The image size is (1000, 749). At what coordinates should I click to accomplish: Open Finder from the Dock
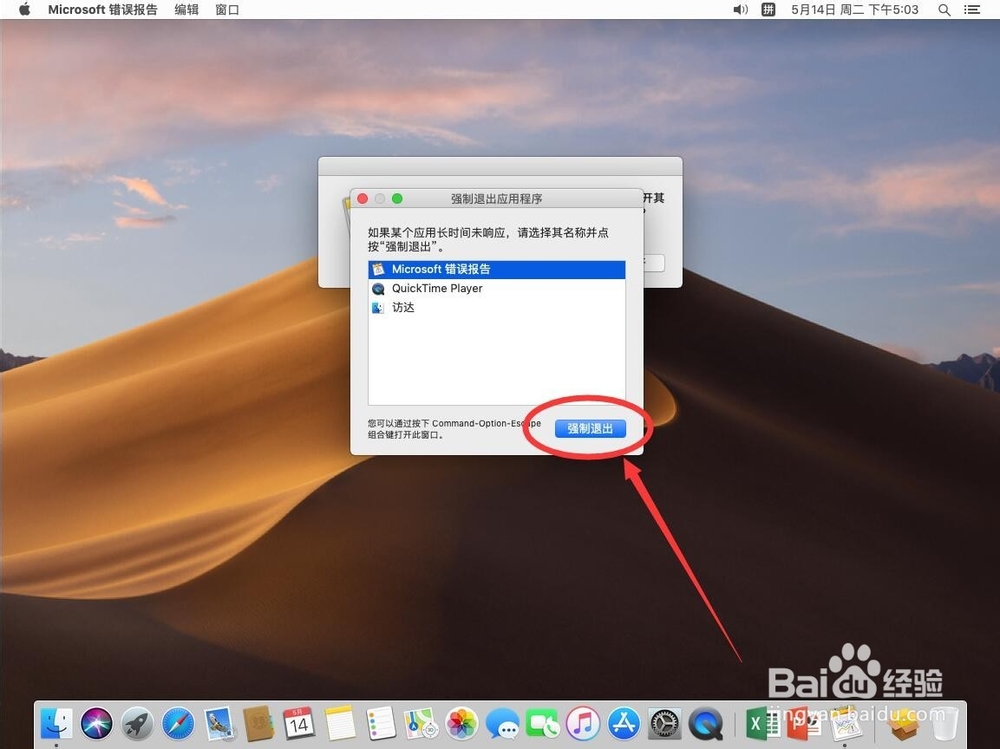click(x=56, y=724)
